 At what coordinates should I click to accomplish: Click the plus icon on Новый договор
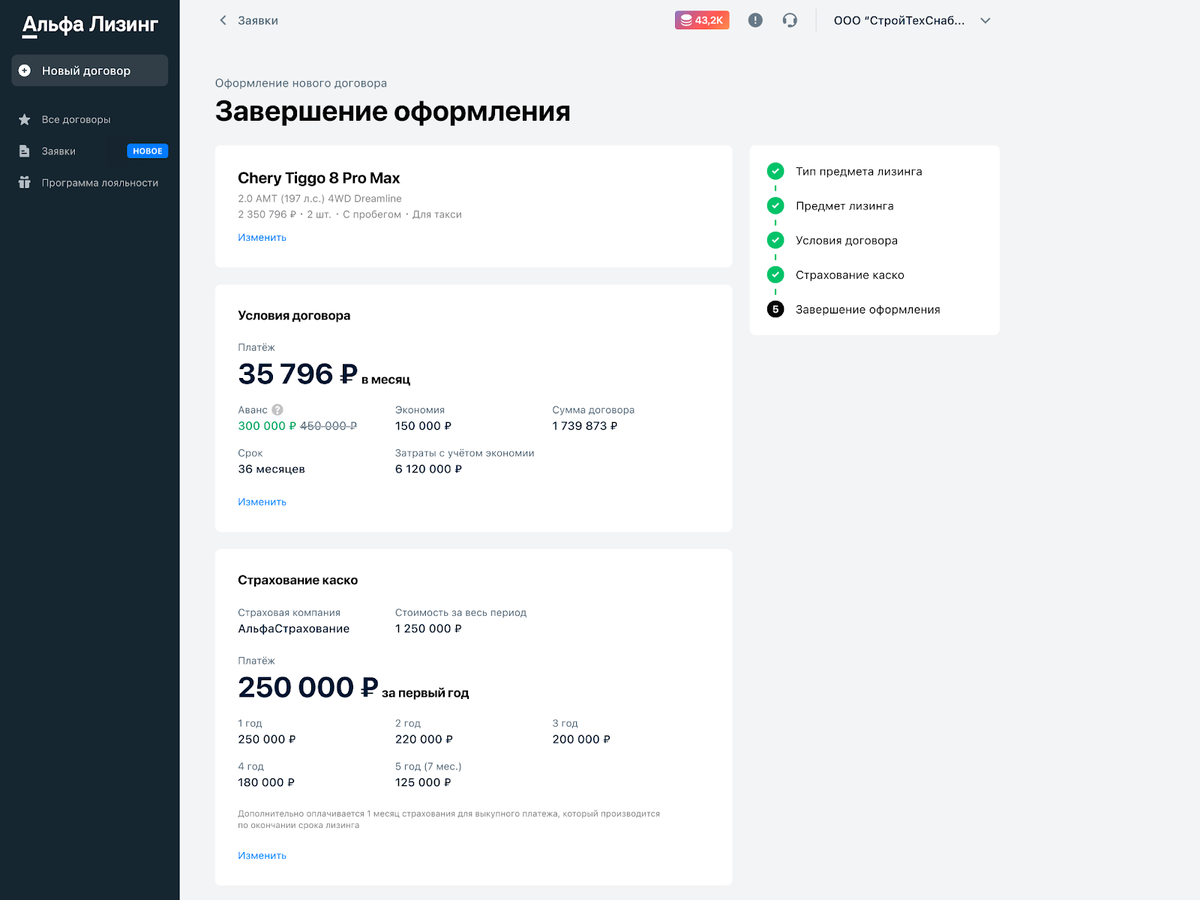click(x=25, y=70)
